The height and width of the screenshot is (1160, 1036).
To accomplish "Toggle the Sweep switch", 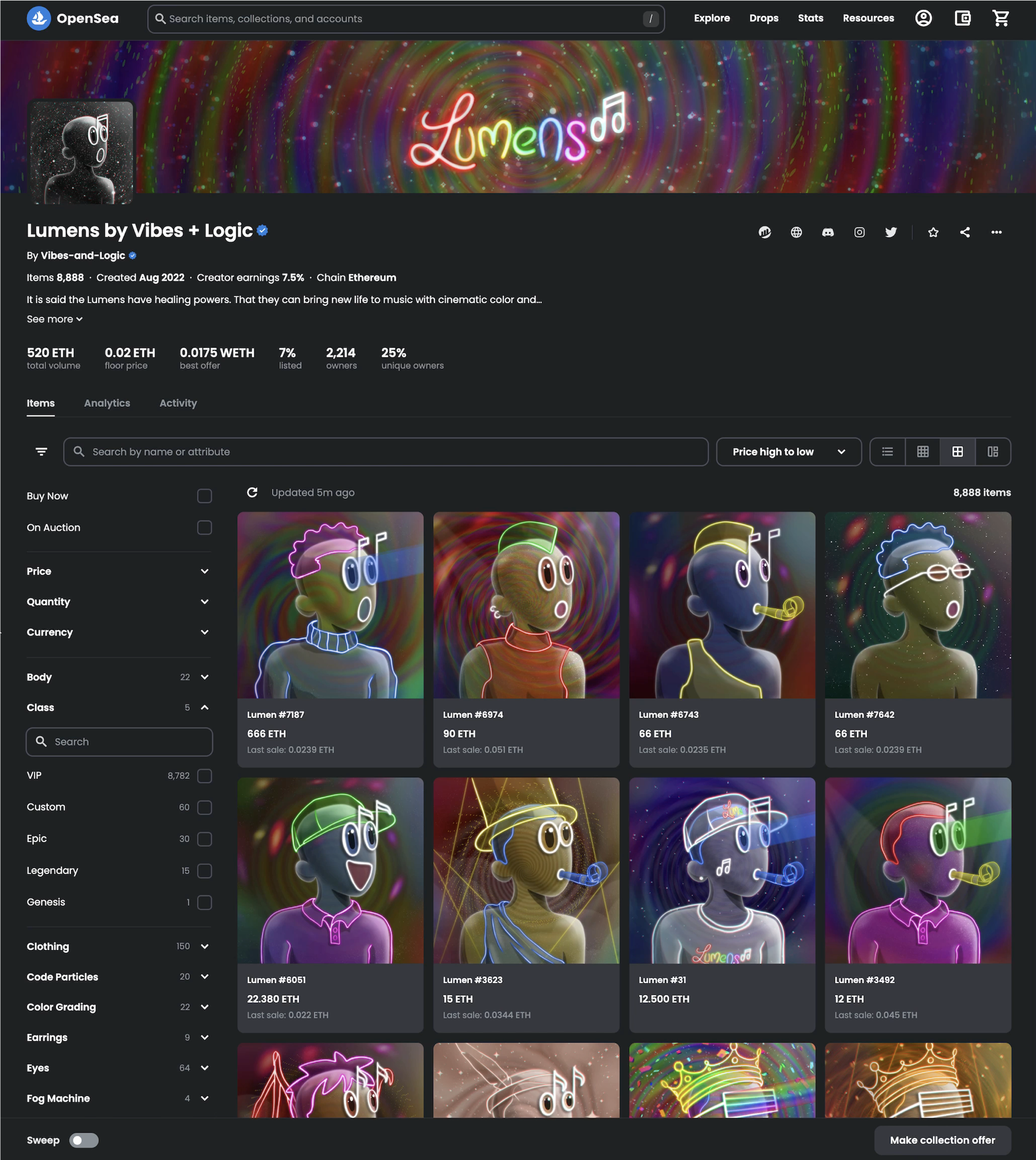I will pos(83,1140).
